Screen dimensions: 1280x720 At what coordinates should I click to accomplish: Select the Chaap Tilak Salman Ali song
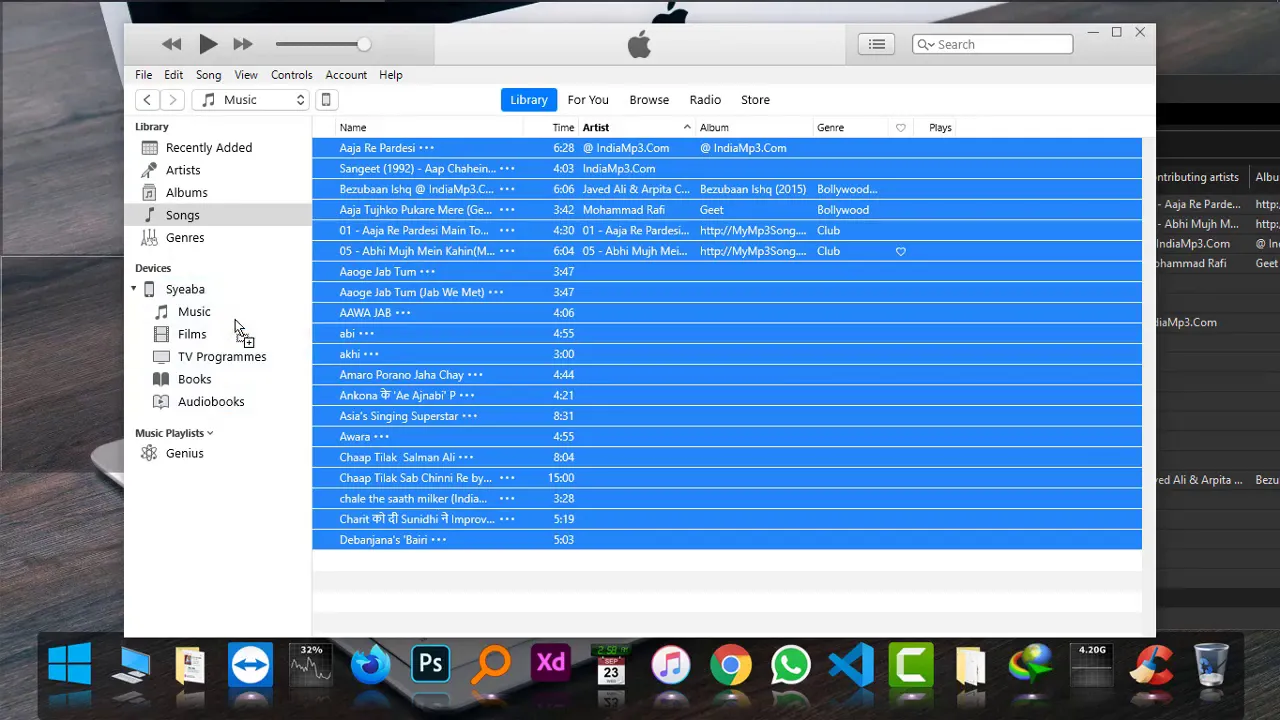tap(727, 457)
